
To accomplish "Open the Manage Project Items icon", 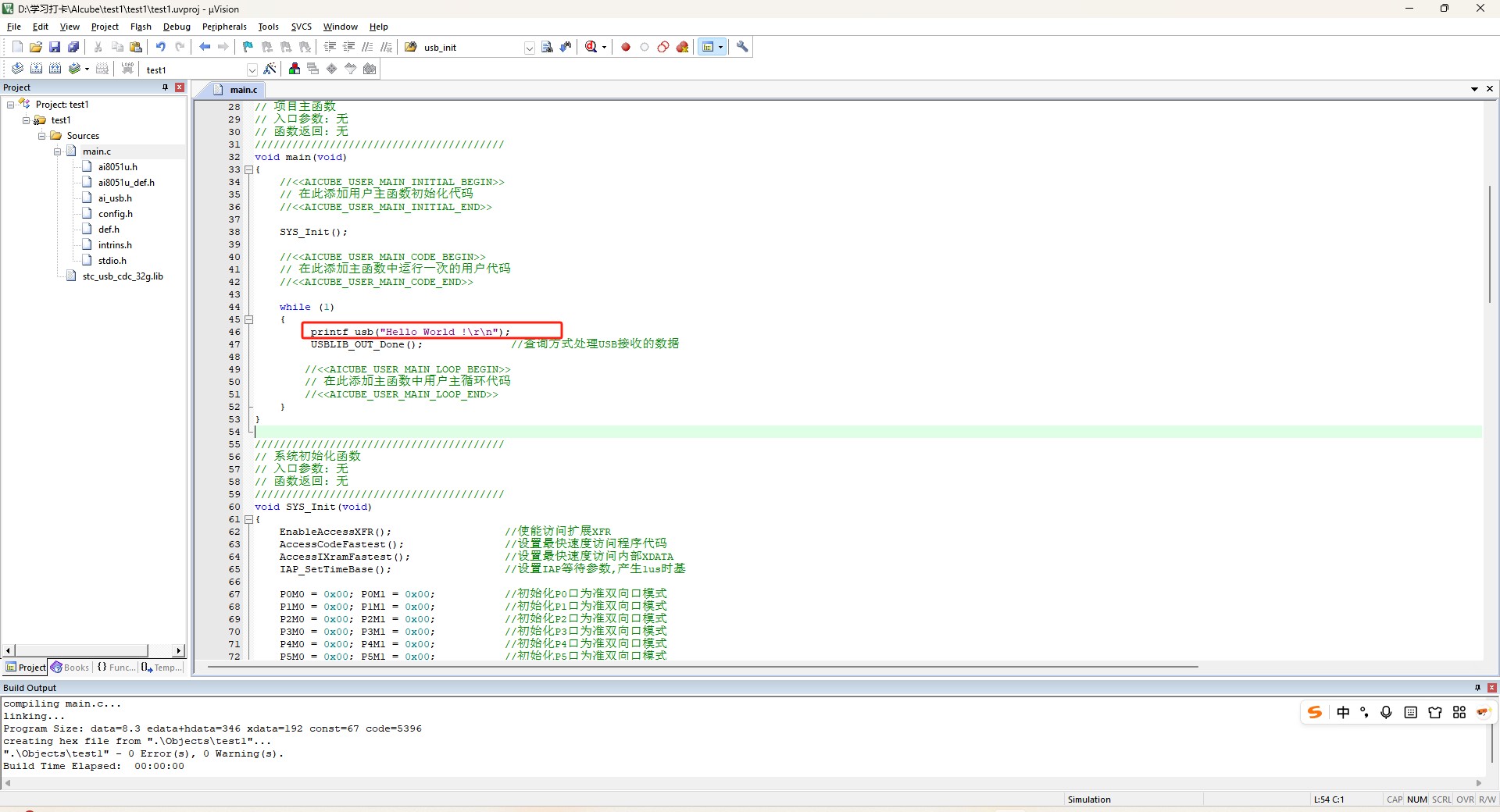I will point(295,69).
